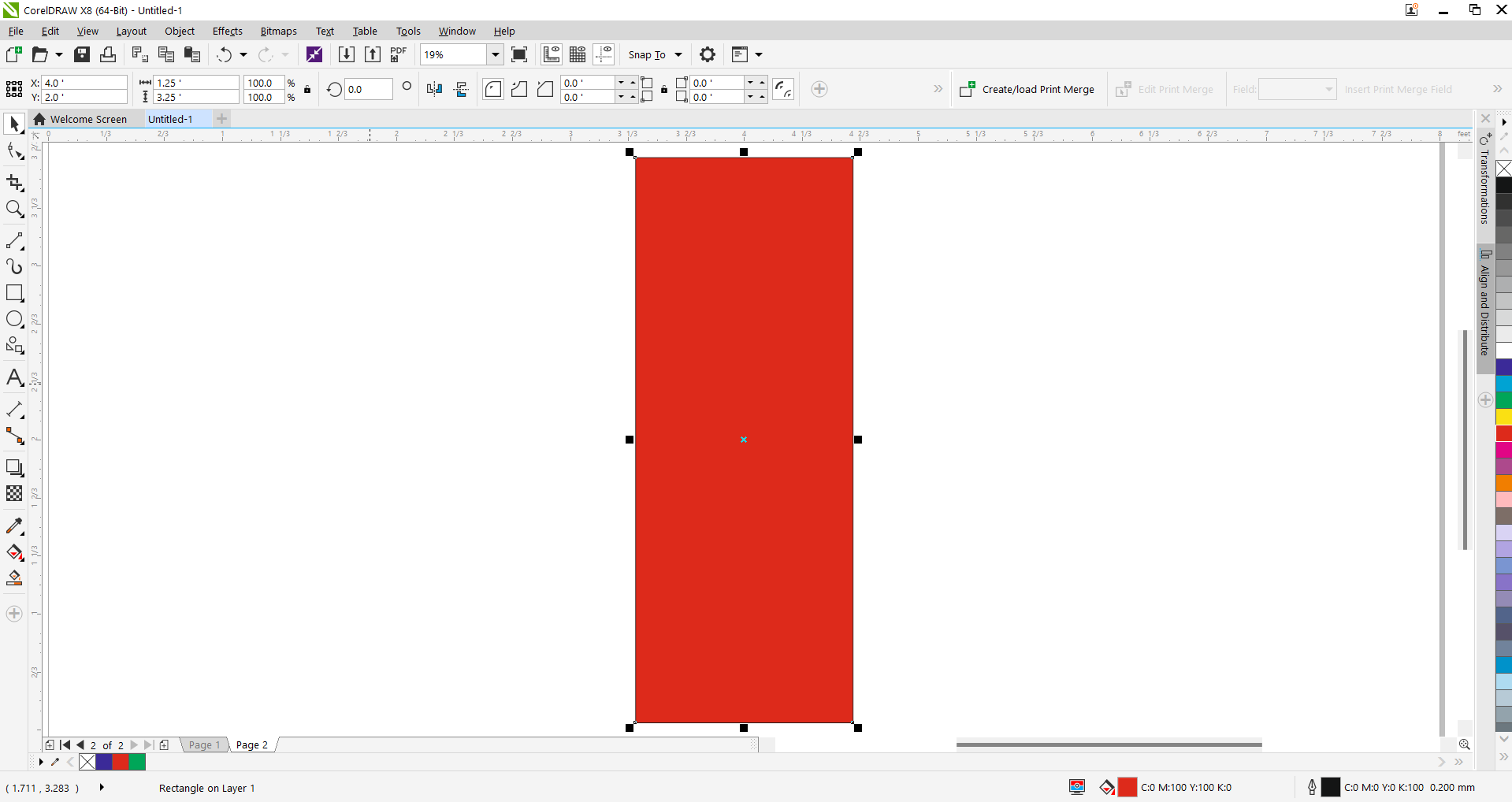
Task: Select the Drop Shadow tool
Action: (x=14, y=467)
